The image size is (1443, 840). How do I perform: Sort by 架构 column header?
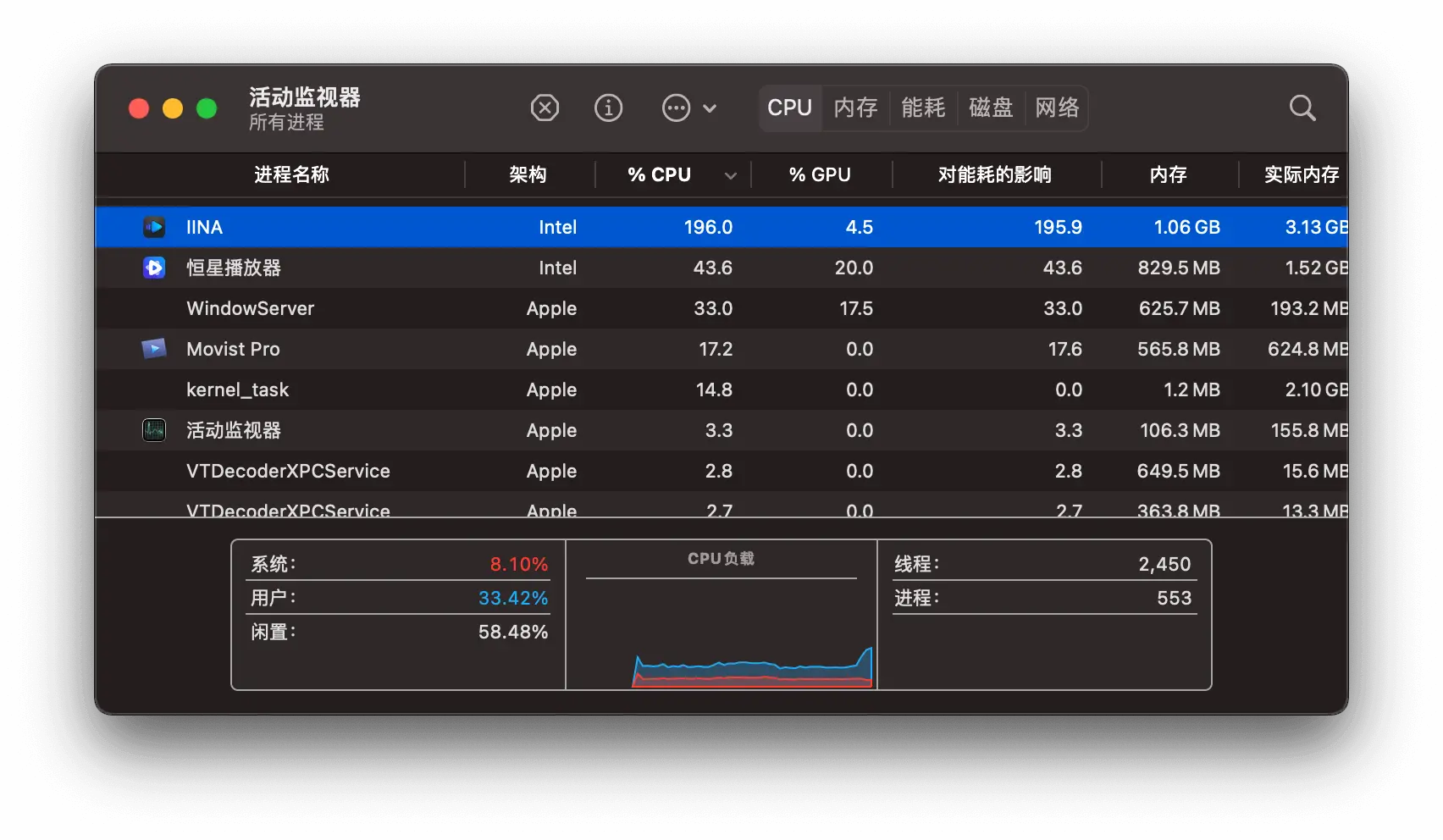tap(528, 175)
